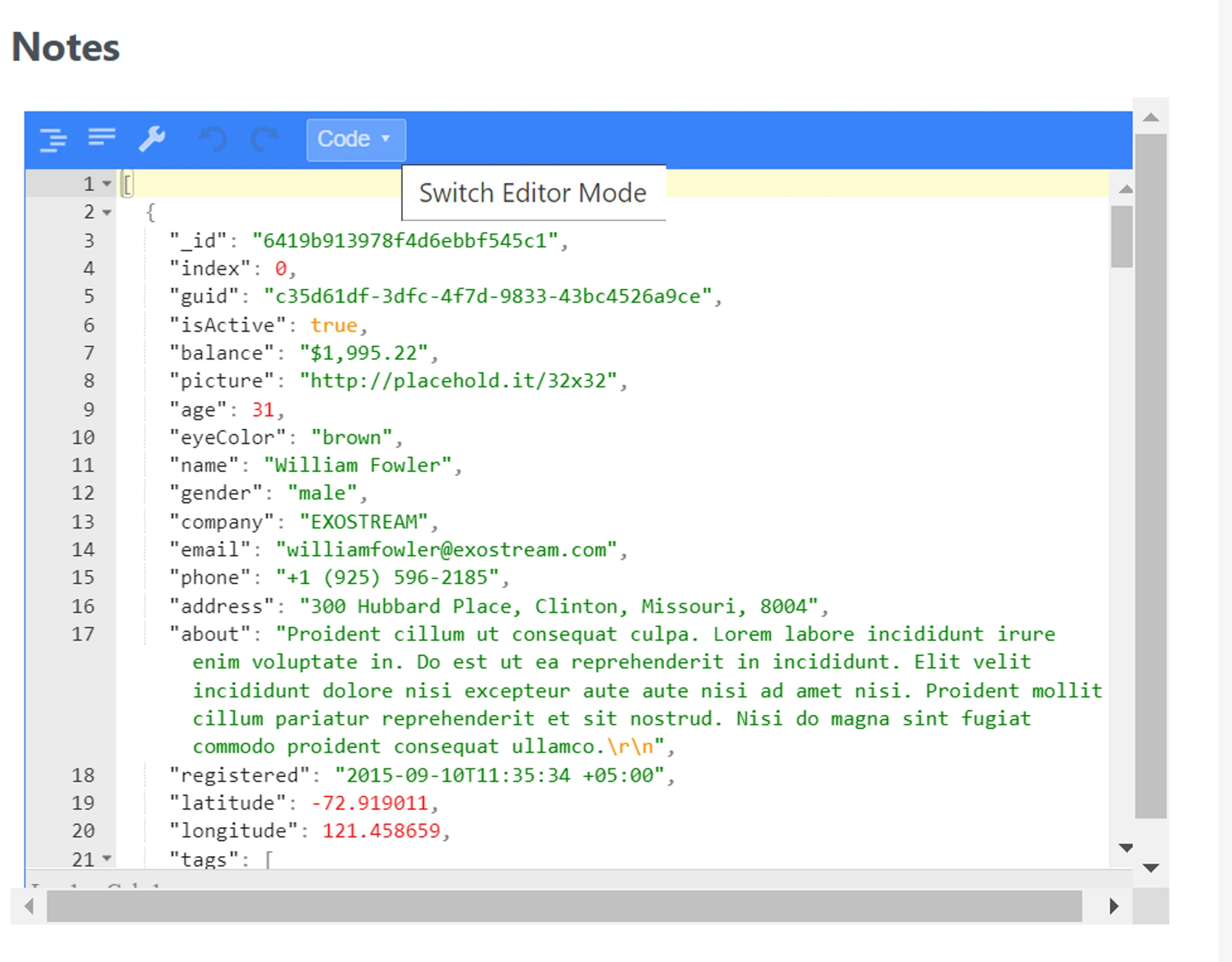
Task: Click the isActive true value
Action: click(x=334, y=325)
